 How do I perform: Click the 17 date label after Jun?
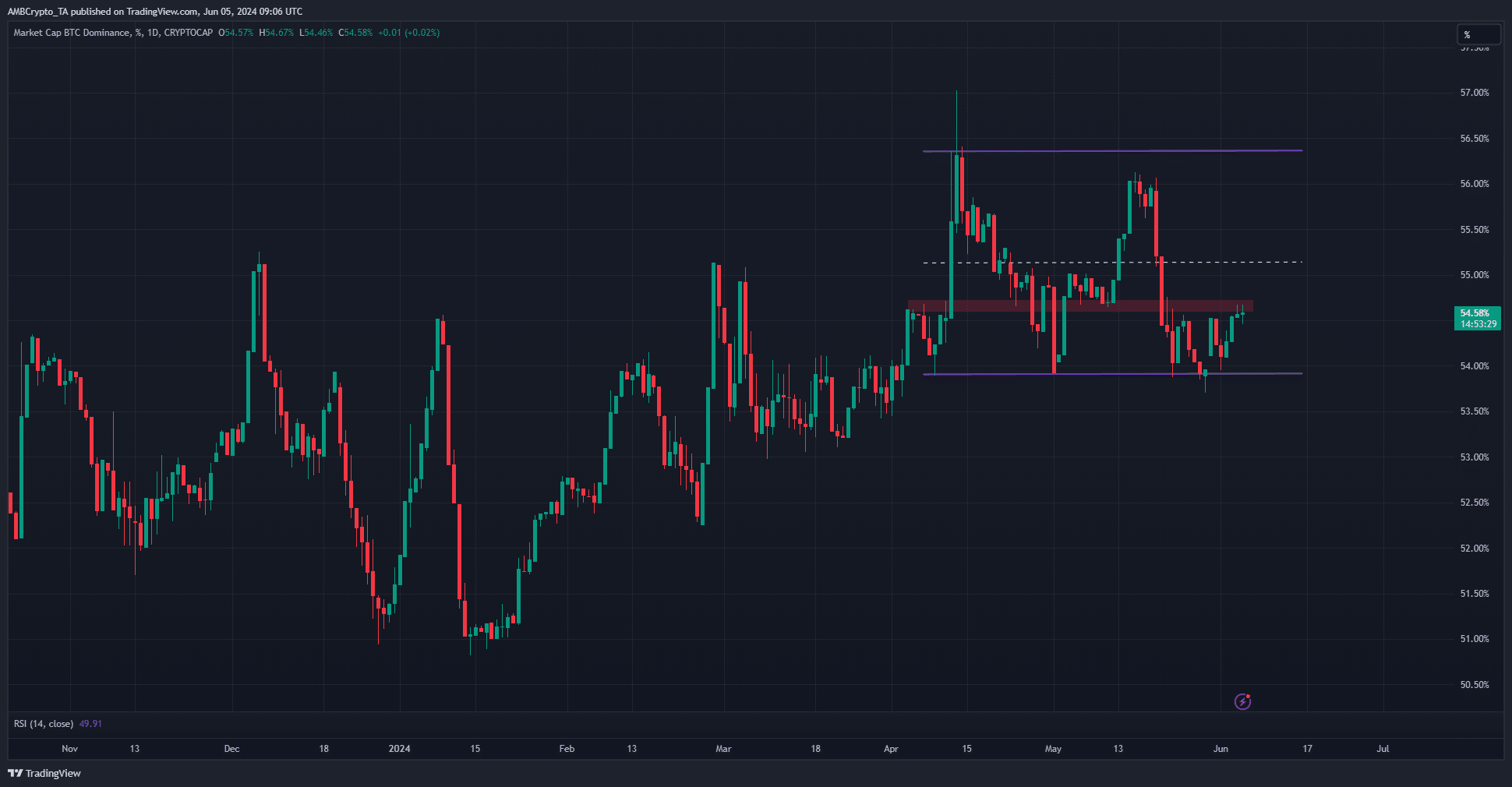(1307, 749)
